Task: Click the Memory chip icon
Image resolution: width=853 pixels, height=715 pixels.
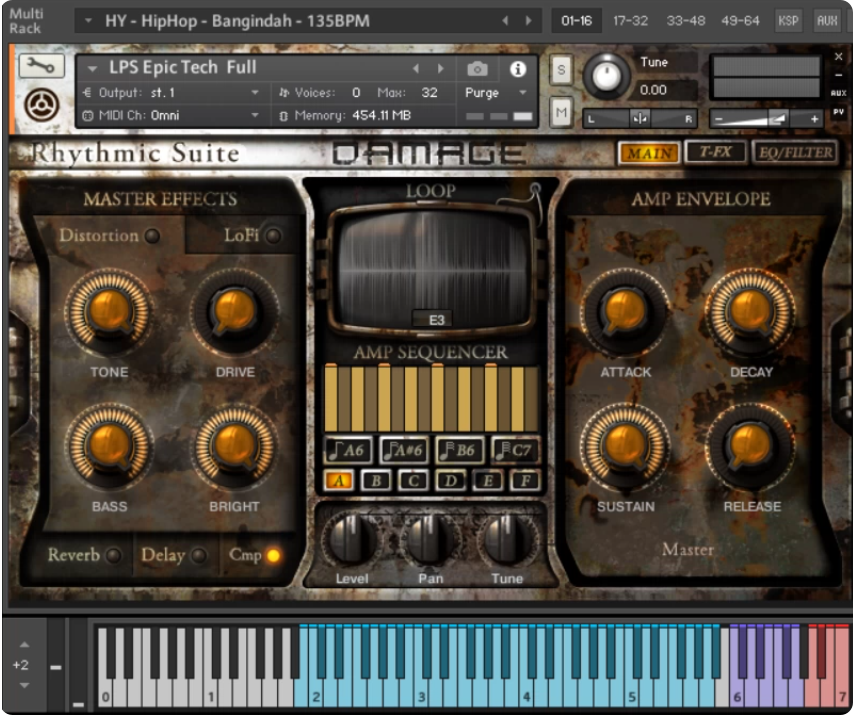Action: (x=283, y=116)
